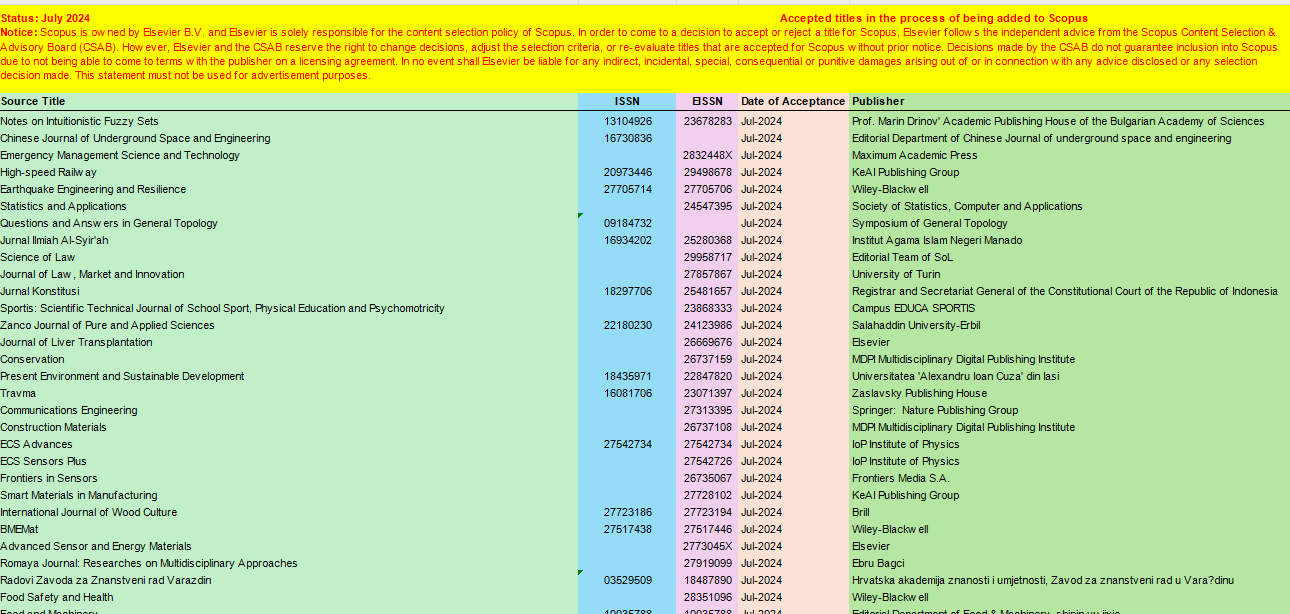The image size is (1290, 614).
Task: Click EISSN value 29958717
Action: [707, 257]
